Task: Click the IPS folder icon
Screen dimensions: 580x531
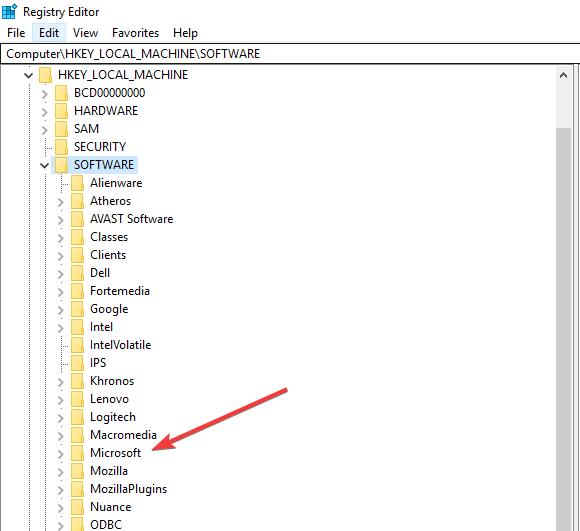Action: pos(77,363)
